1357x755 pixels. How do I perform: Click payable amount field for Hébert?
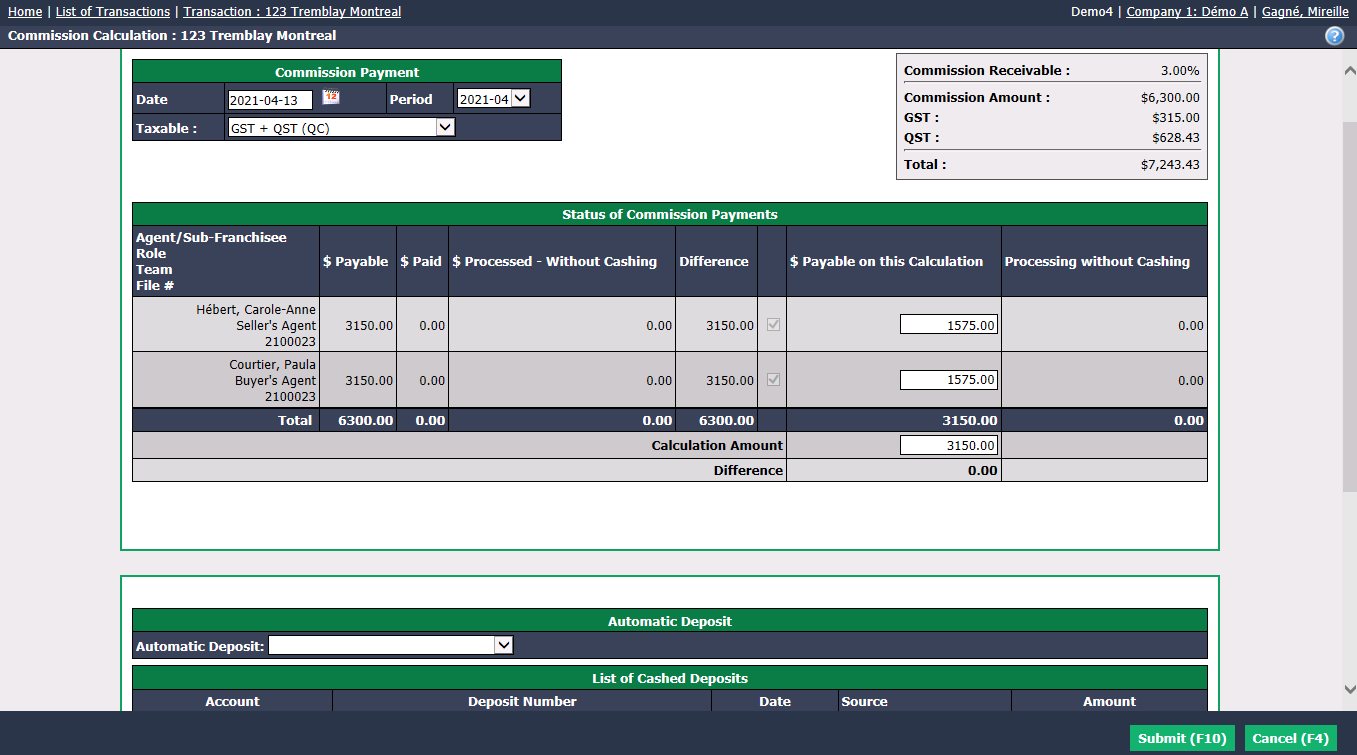(x=949, y=325)
